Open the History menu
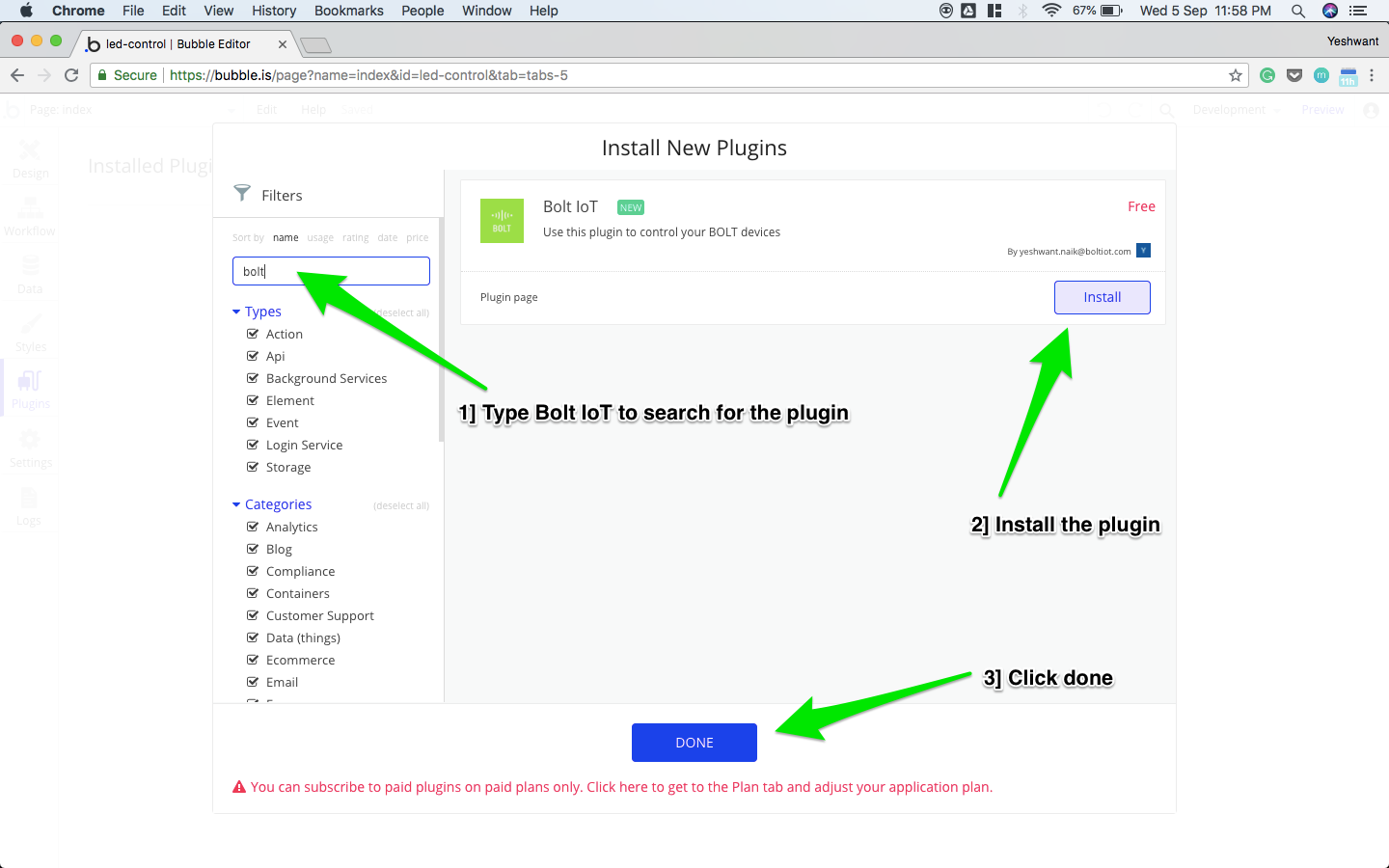1389x868 pixels. coord(274,11)
